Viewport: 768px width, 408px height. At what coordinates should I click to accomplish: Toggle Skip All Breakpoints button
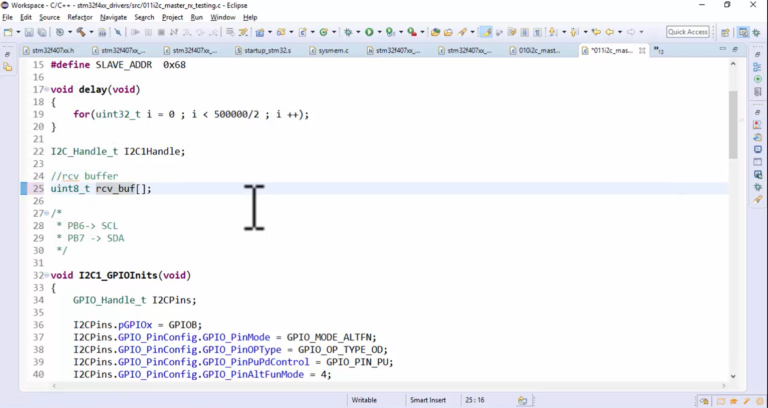point(118,32)
